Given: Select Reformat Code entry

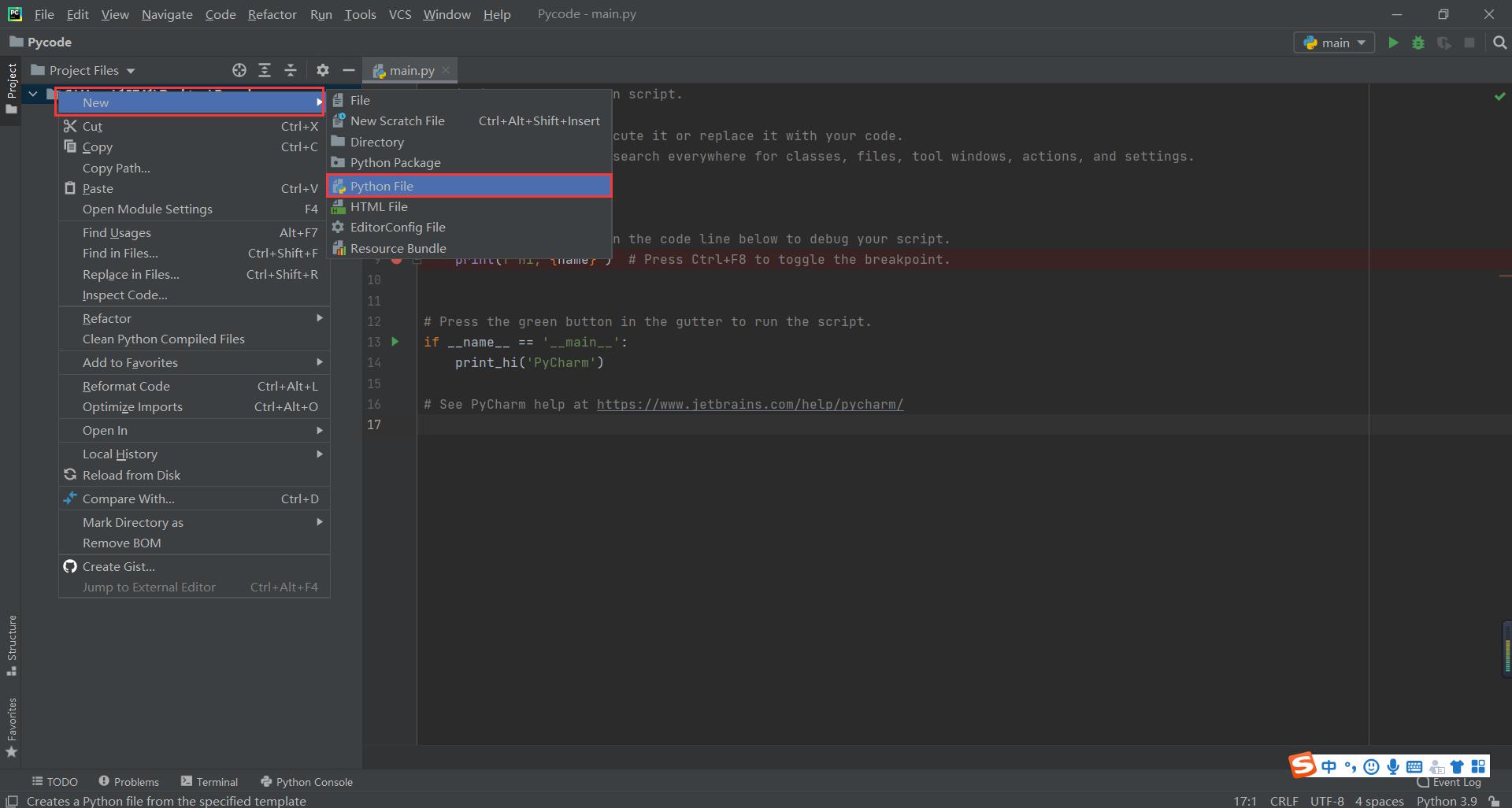Looking at the screenshot, I should pyautogui.click(x=194, y=386).
